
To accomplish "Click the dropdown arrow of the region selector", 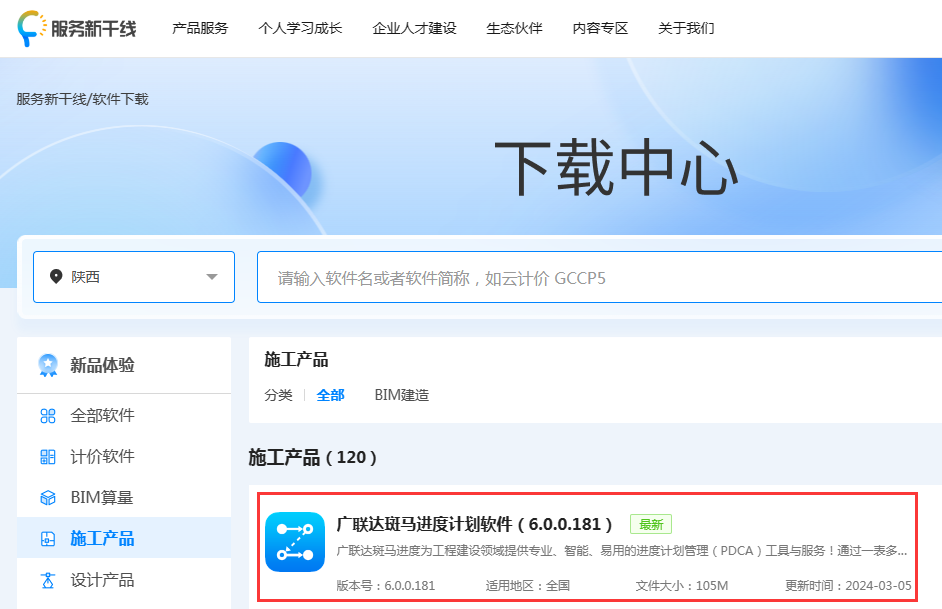I will tap(211, 277).
